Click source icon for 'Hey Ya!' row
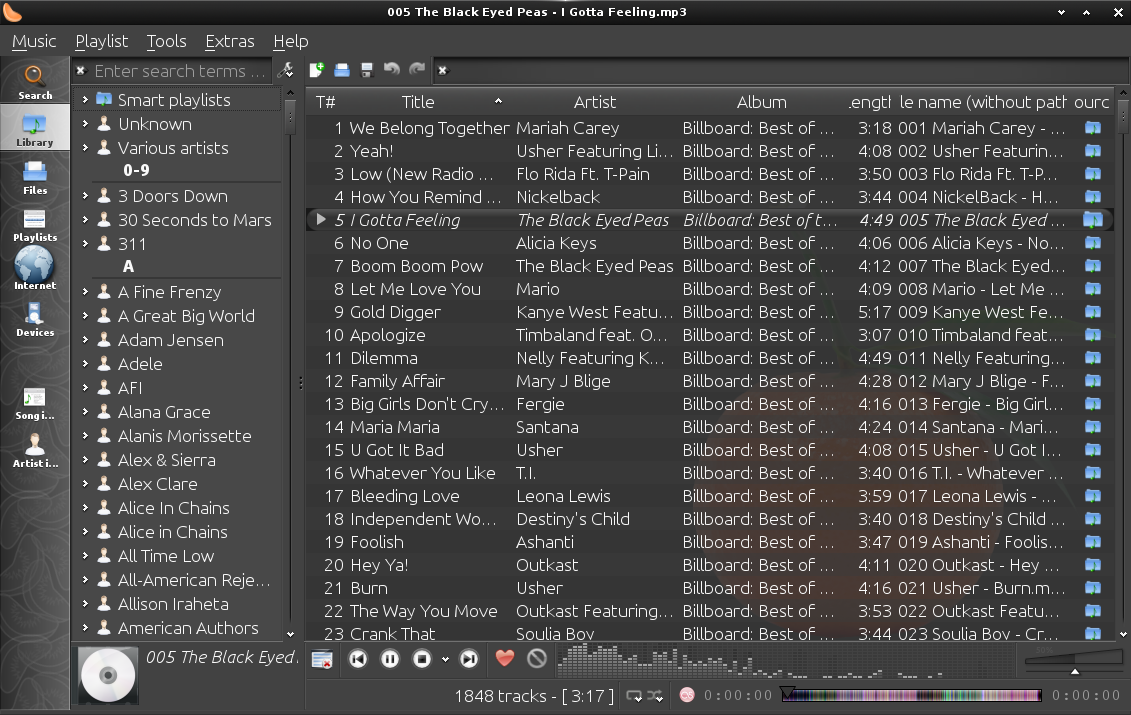 tap(1093, 565)
